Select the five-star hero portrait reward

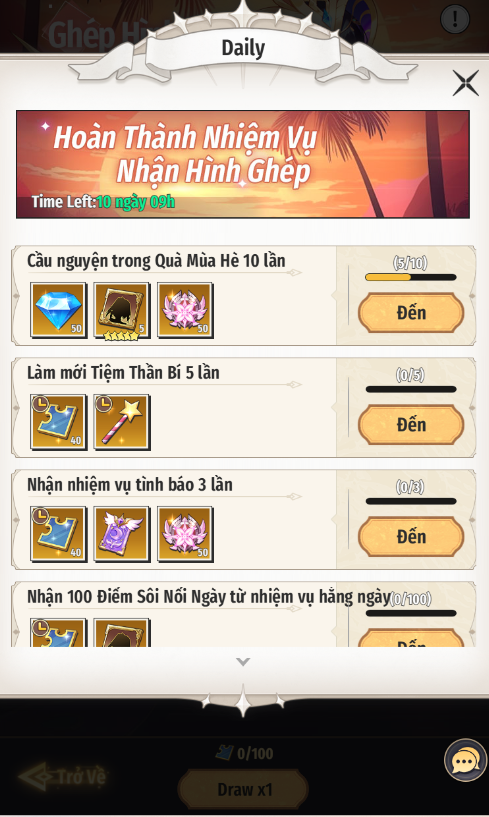pos(122,310)
